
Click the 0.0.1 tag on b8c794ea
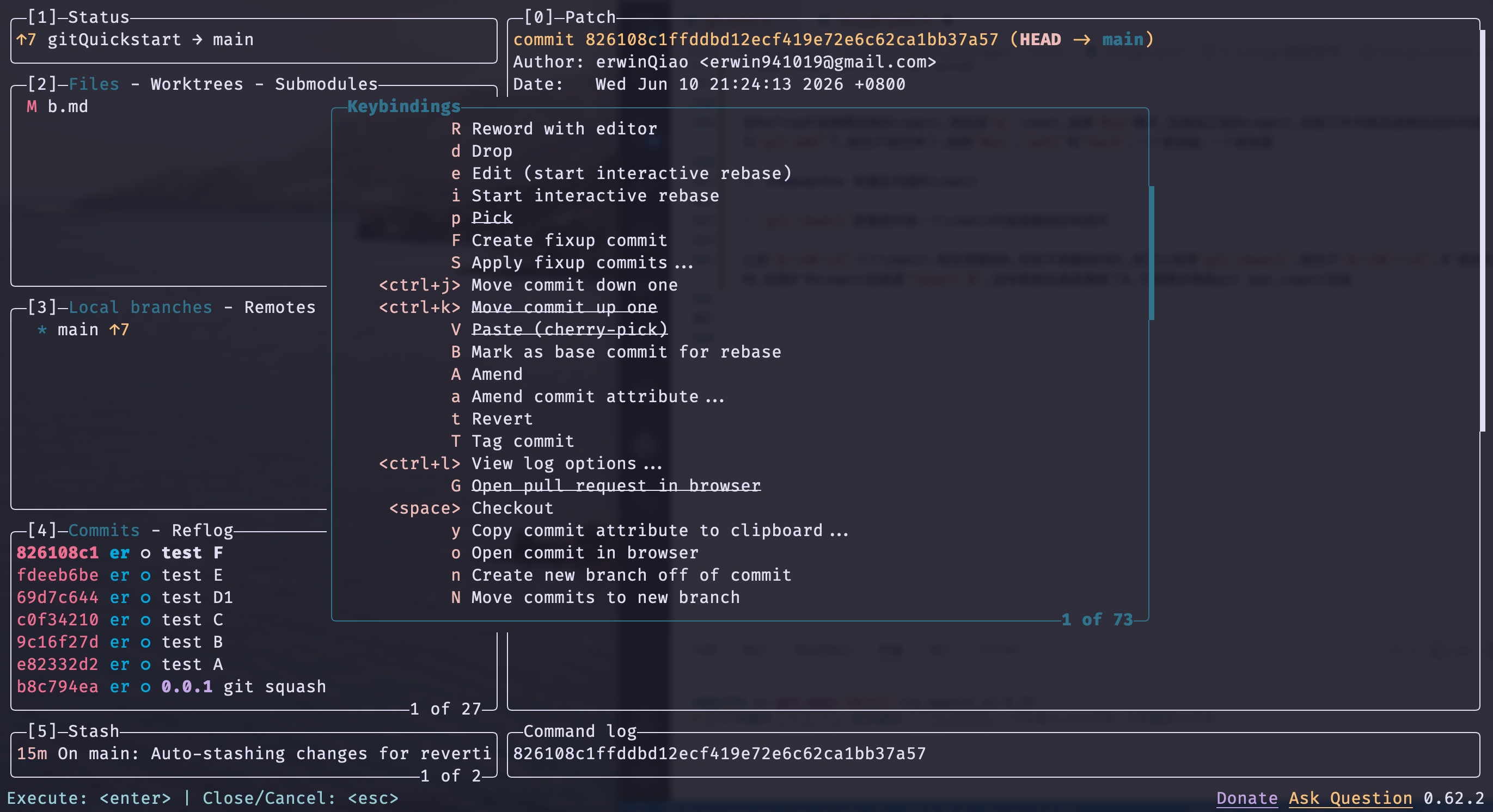click(187, 687)
